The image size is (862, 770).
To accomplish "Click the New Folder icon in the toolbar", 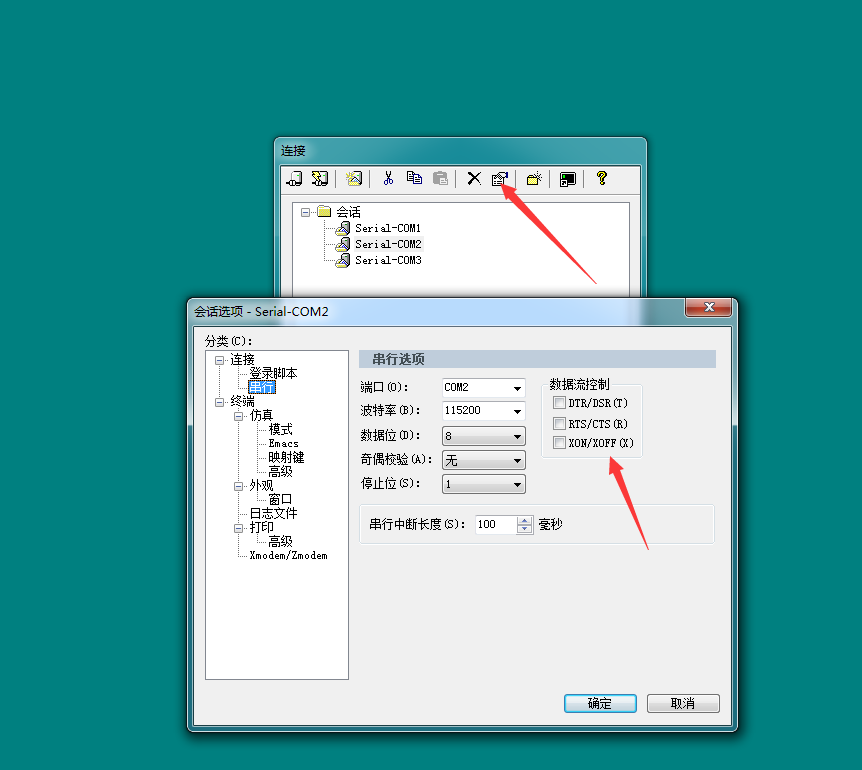I will [x=534, y=179].
